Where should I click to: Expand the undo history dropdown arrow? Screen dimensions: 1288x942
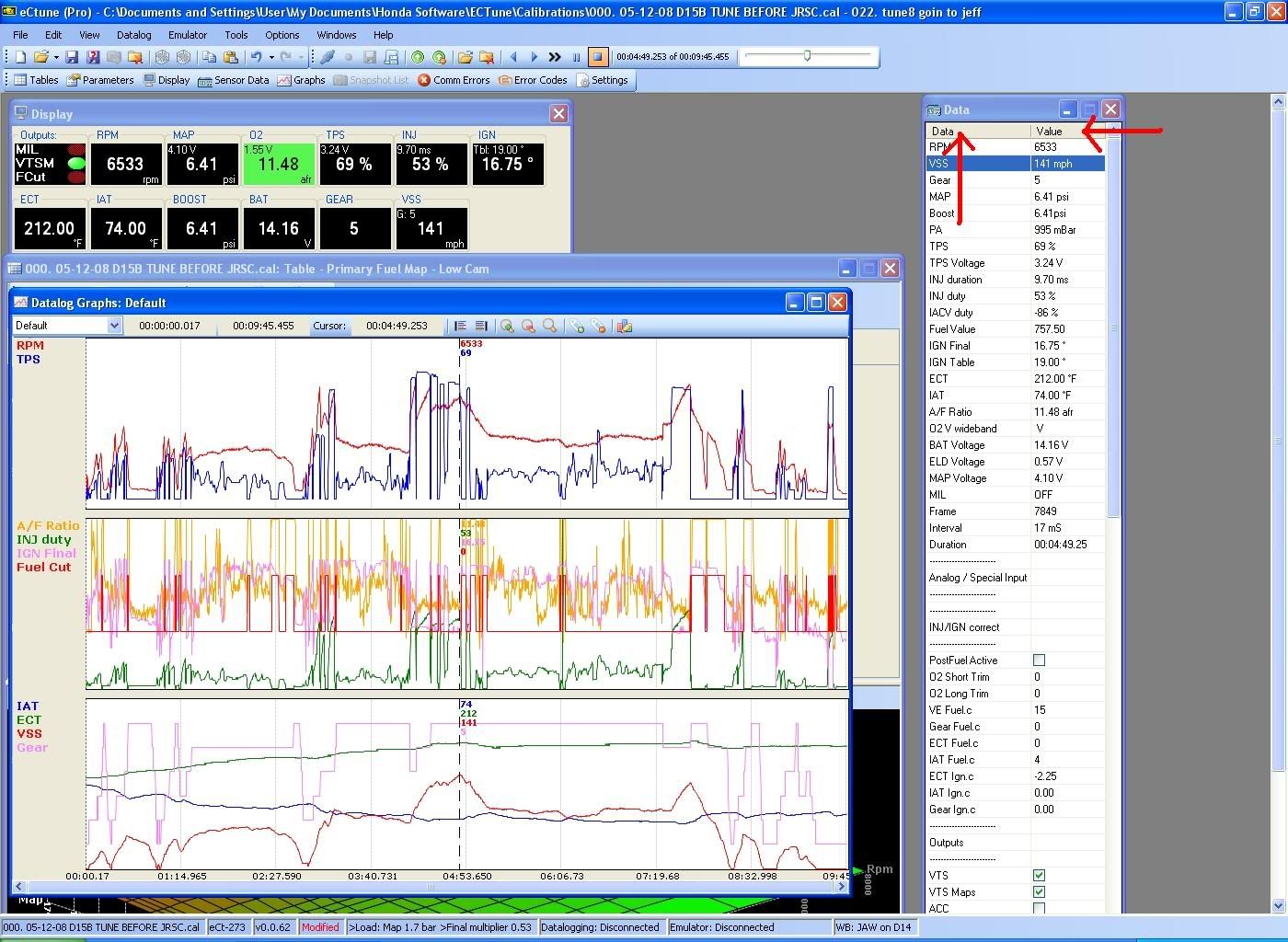pyautogui.click(x=271, y=57)
